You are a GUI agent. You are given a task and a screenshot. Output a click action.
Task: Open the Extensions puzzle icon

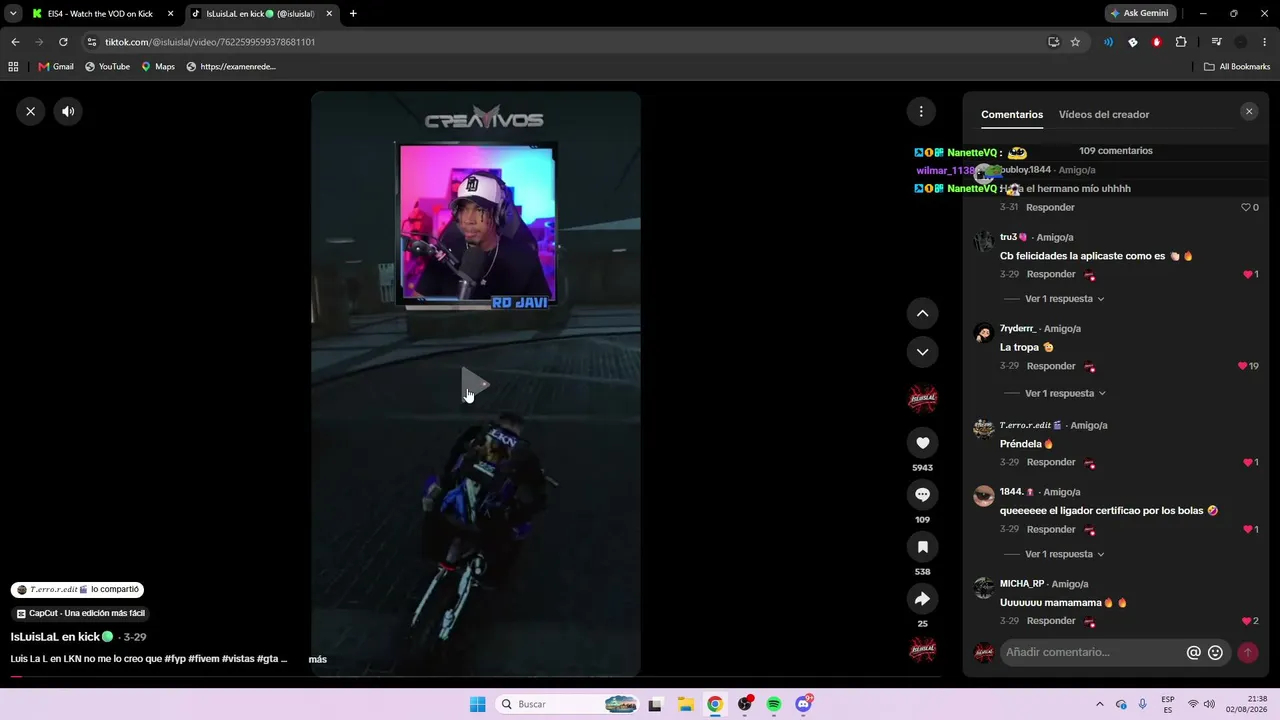point(1181,42)
